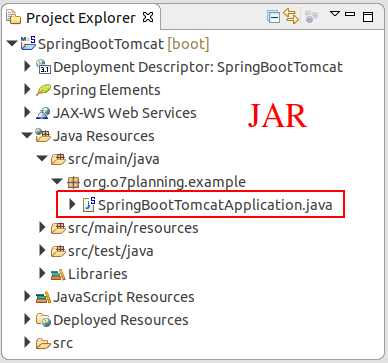Select SpringBootTomcatApplication.java in the tree
388x363 pixels.
215,205
